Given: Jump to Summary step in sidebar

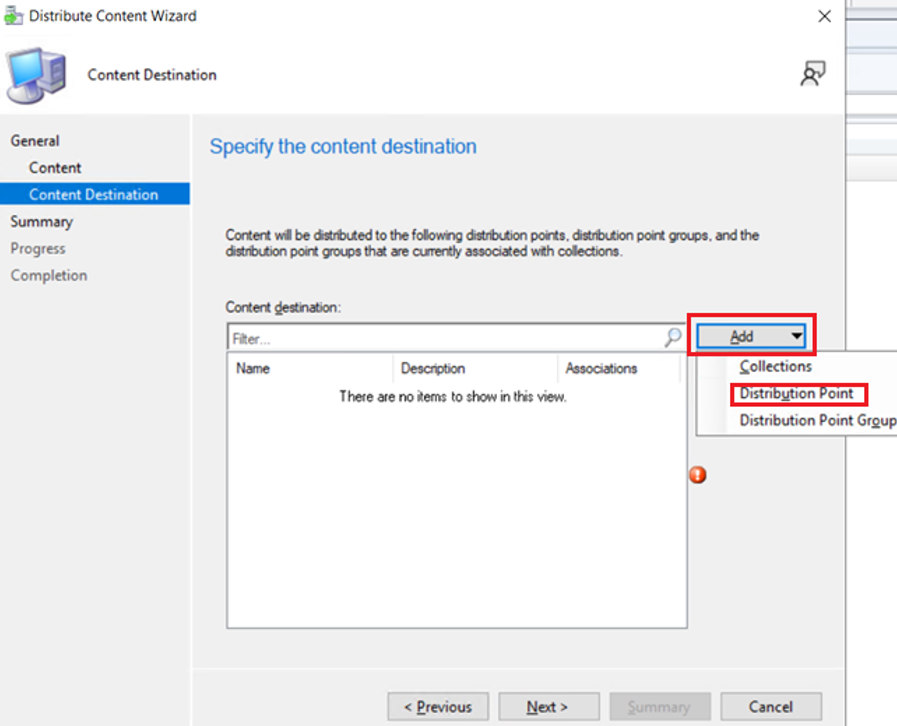Looking at the screenshot, I should point(41,221).
